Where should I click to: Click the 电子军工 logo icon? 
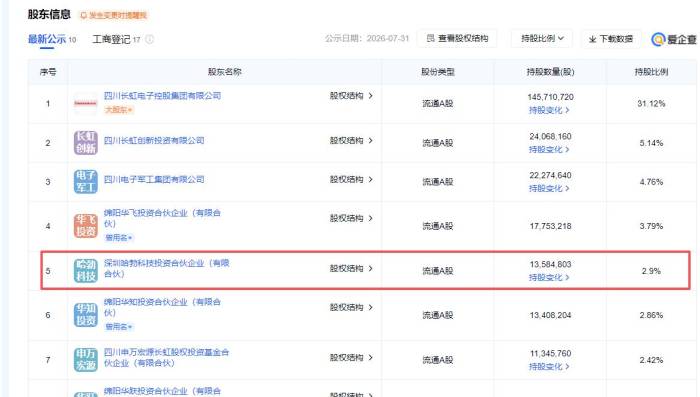tap(85, 182)
